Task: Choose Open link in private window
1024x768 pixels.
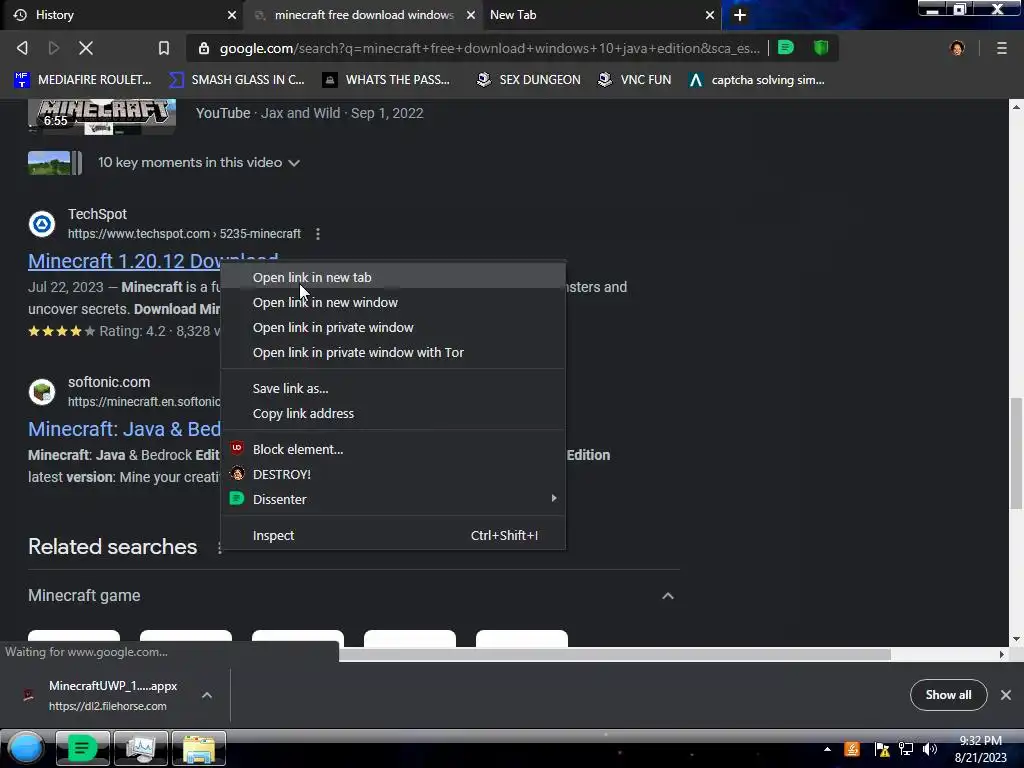Action: (393, 327)
